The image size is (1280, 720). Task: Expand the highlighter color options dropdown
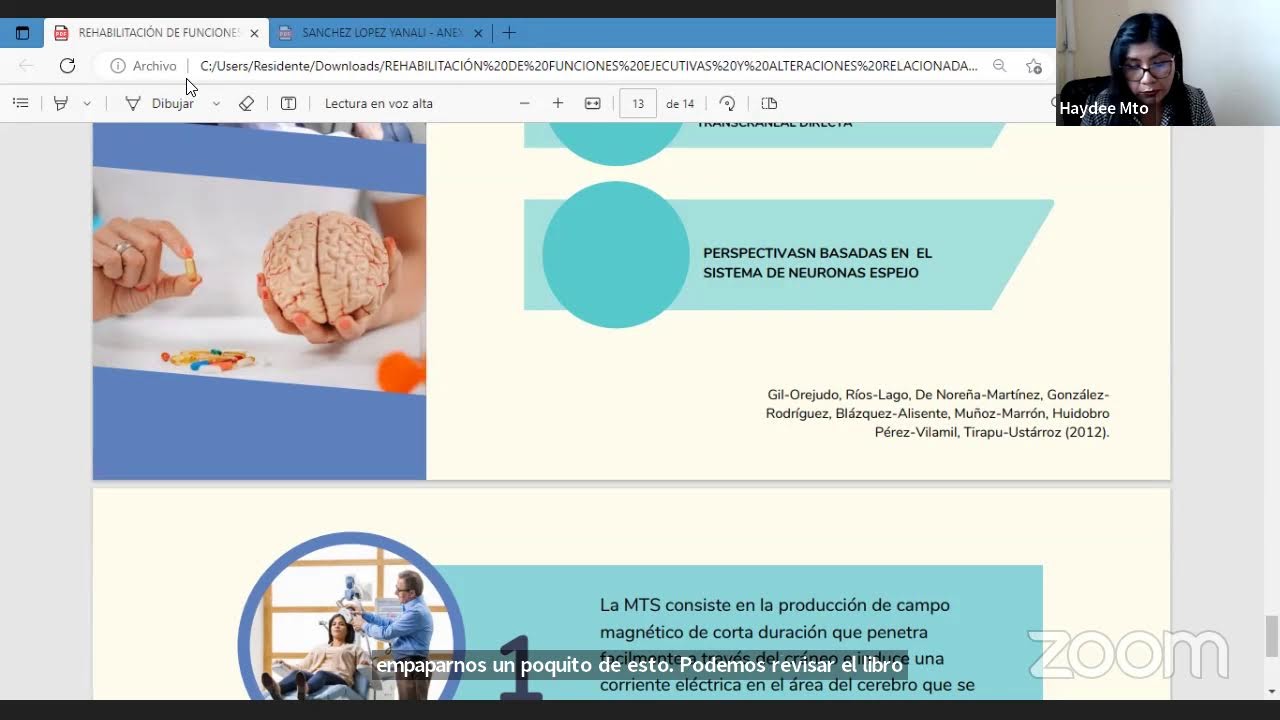click(87, 103)
